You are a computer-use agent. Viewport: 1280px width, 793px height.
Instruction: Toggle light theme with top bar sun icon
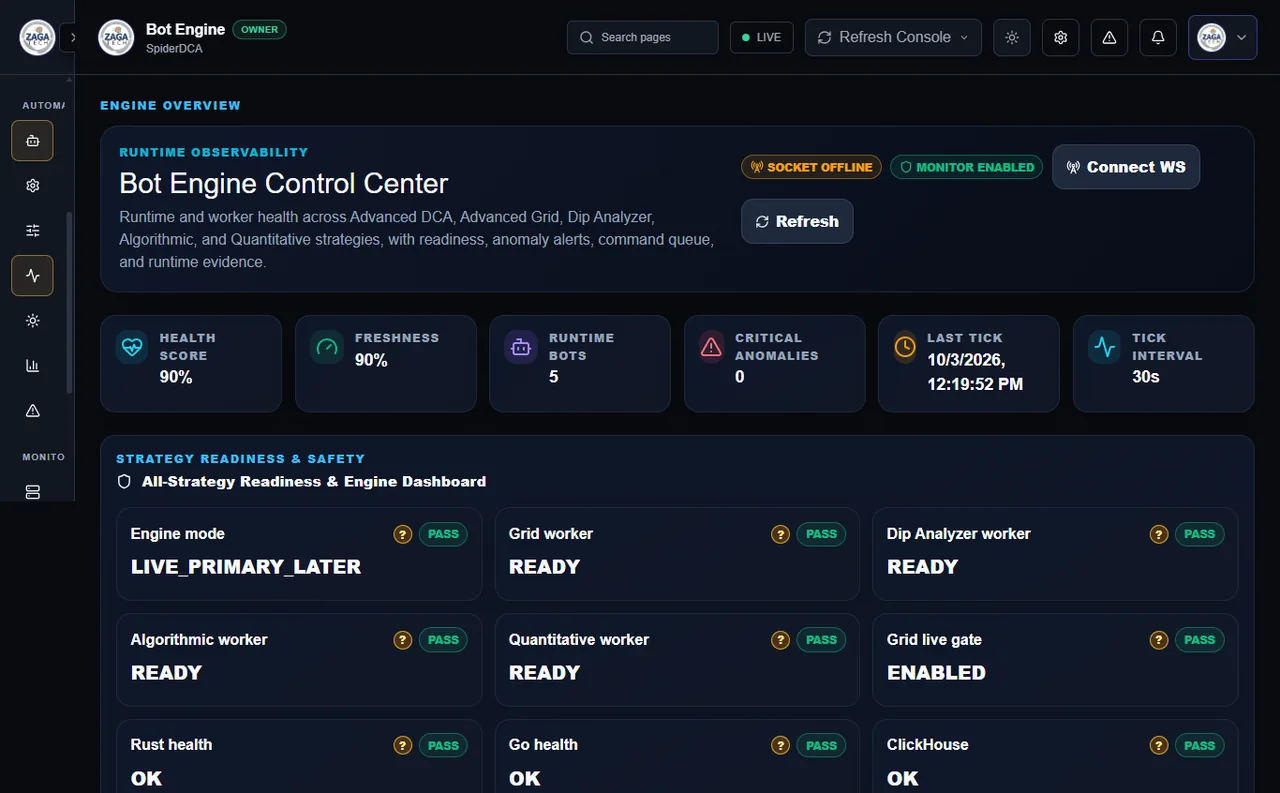pyautogui.click(x=1012, y=37)
